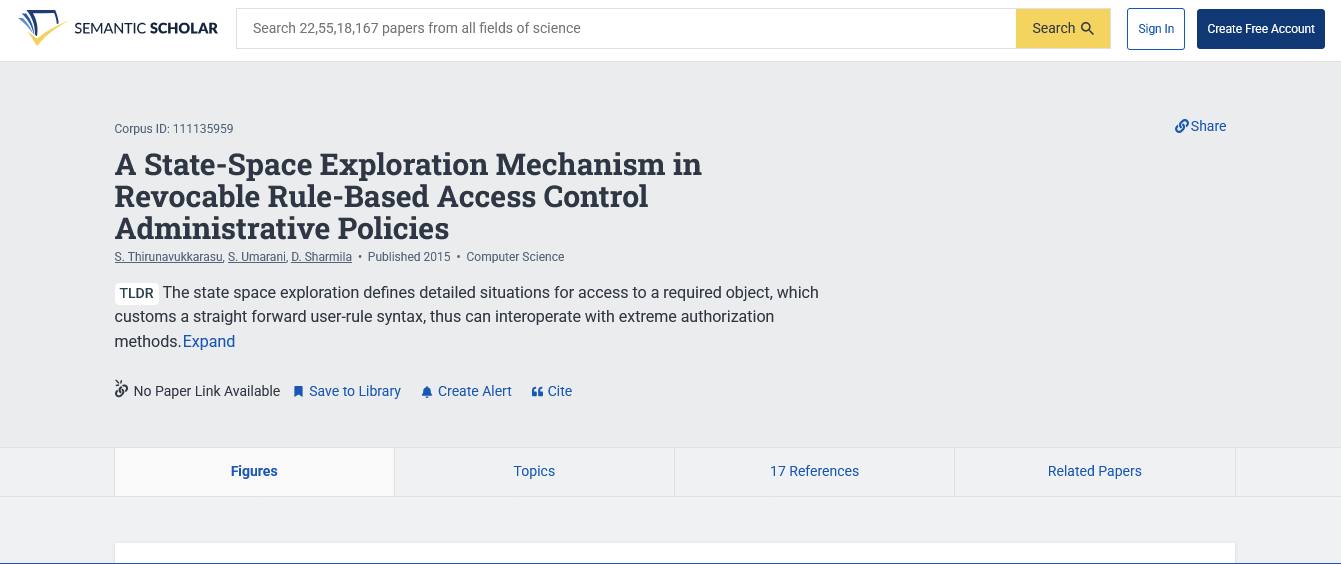
Task: Click the bell icon for Create Alert
Action: (x=427, y=392)
